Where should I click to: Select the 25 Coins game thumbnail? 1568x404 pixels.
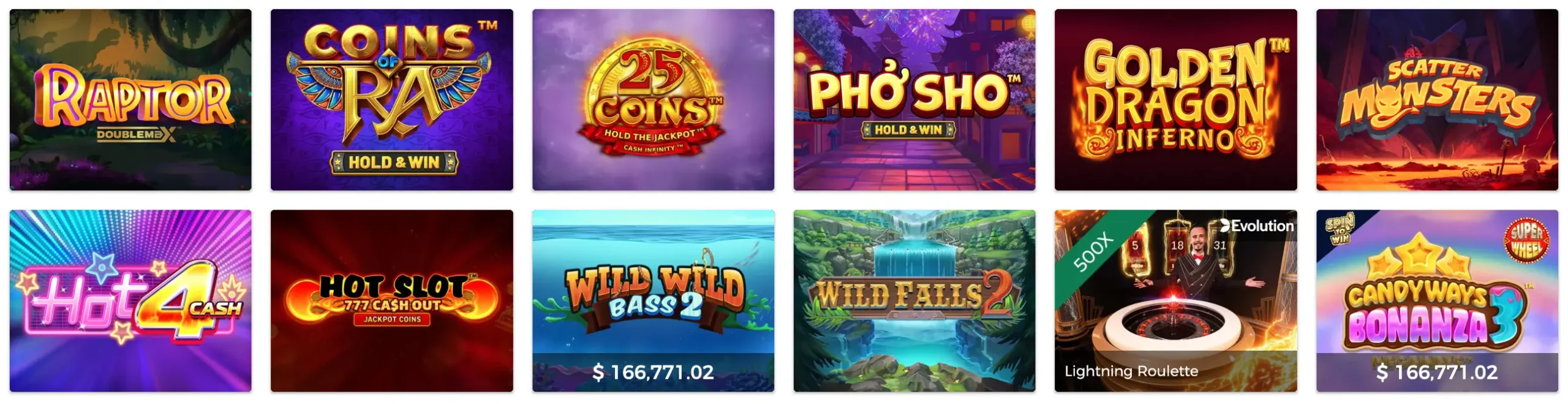coord(653,99)
